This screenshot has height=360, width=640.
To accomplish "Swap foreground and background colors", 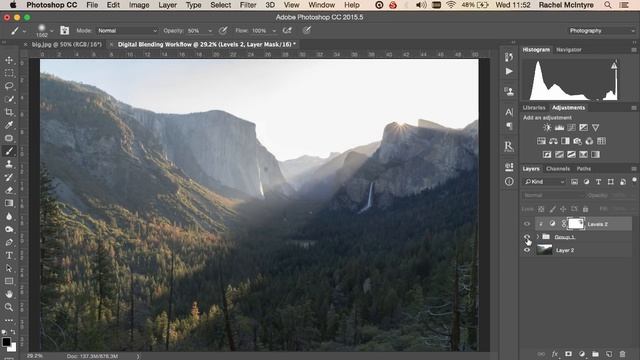I will (x=13, y=332).
